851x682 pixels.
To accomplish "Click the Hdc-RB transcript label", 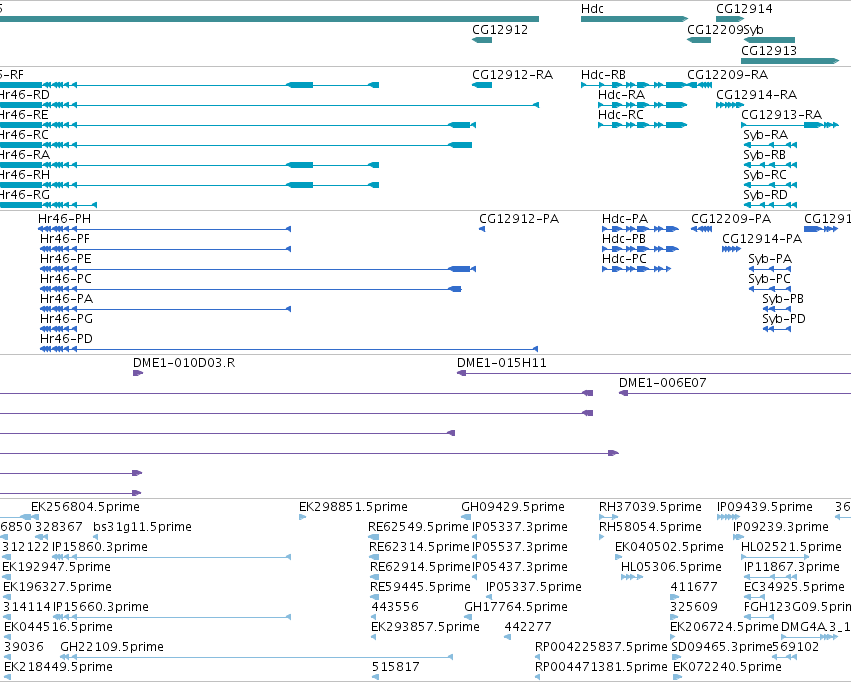I will (603, 75).
